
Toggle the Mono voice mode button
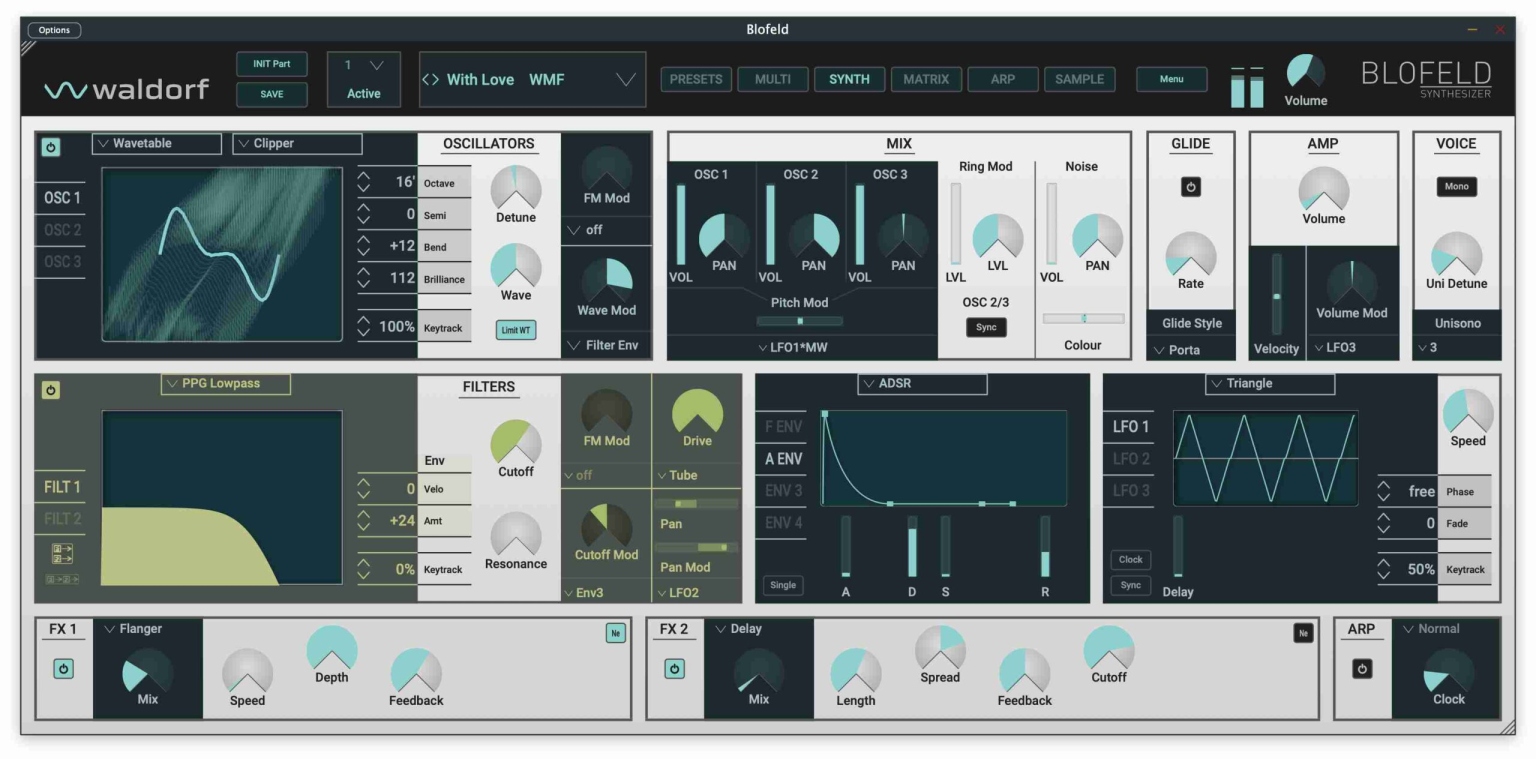click(x=1456, y=187)
